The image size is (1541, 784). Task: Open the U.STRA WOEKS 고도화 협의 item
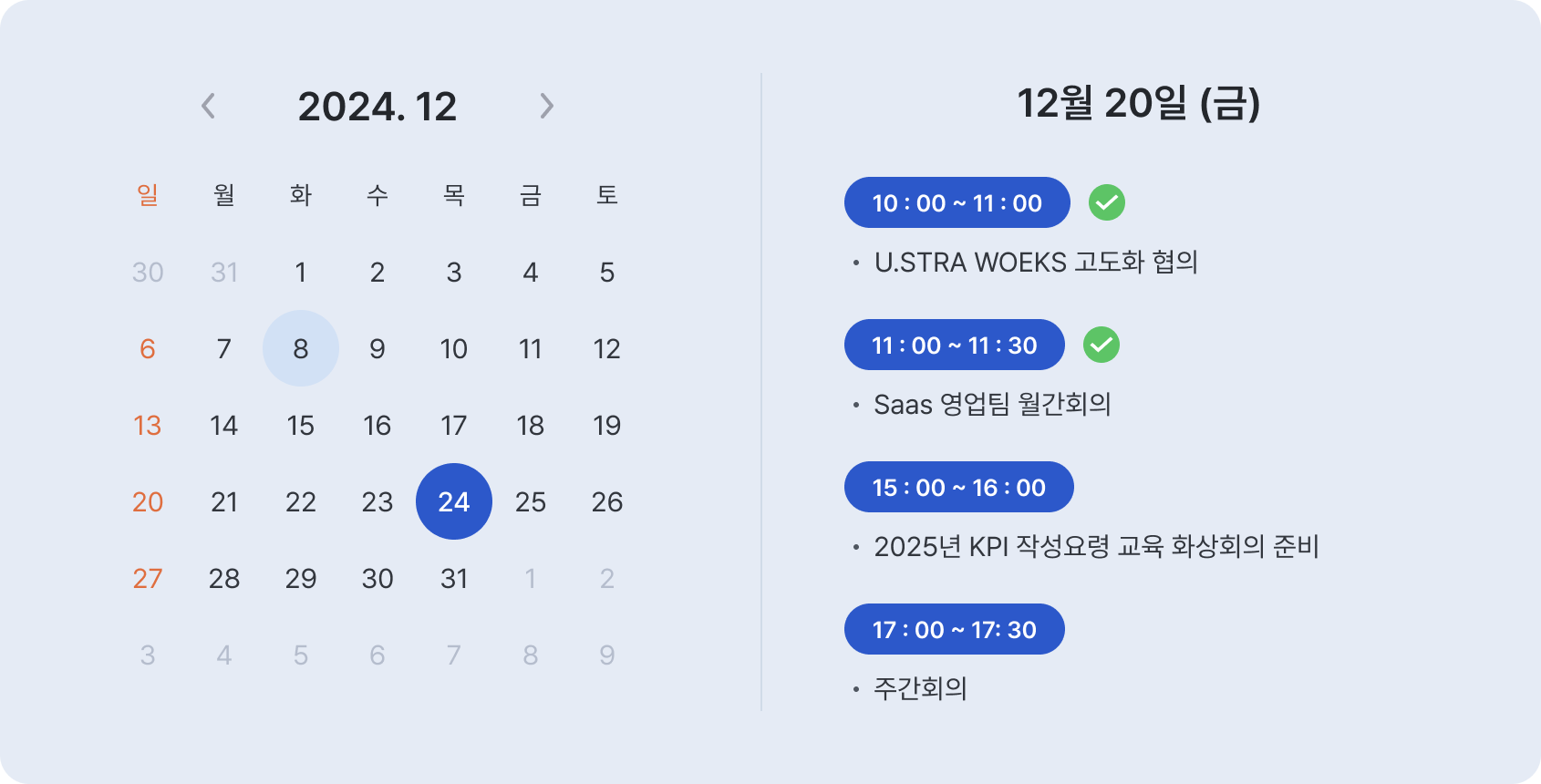click(x=1036, y=263)
